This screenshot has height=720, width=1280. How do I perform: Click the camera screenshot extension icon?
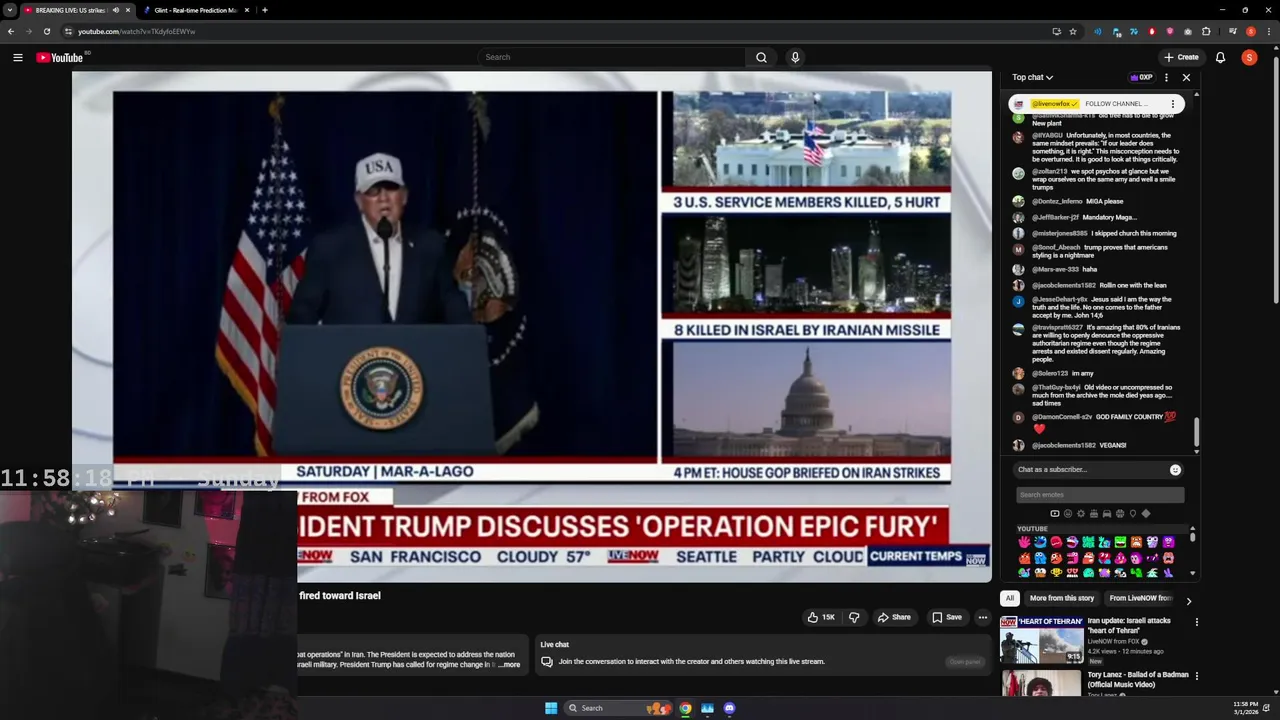pos(1188,31)
